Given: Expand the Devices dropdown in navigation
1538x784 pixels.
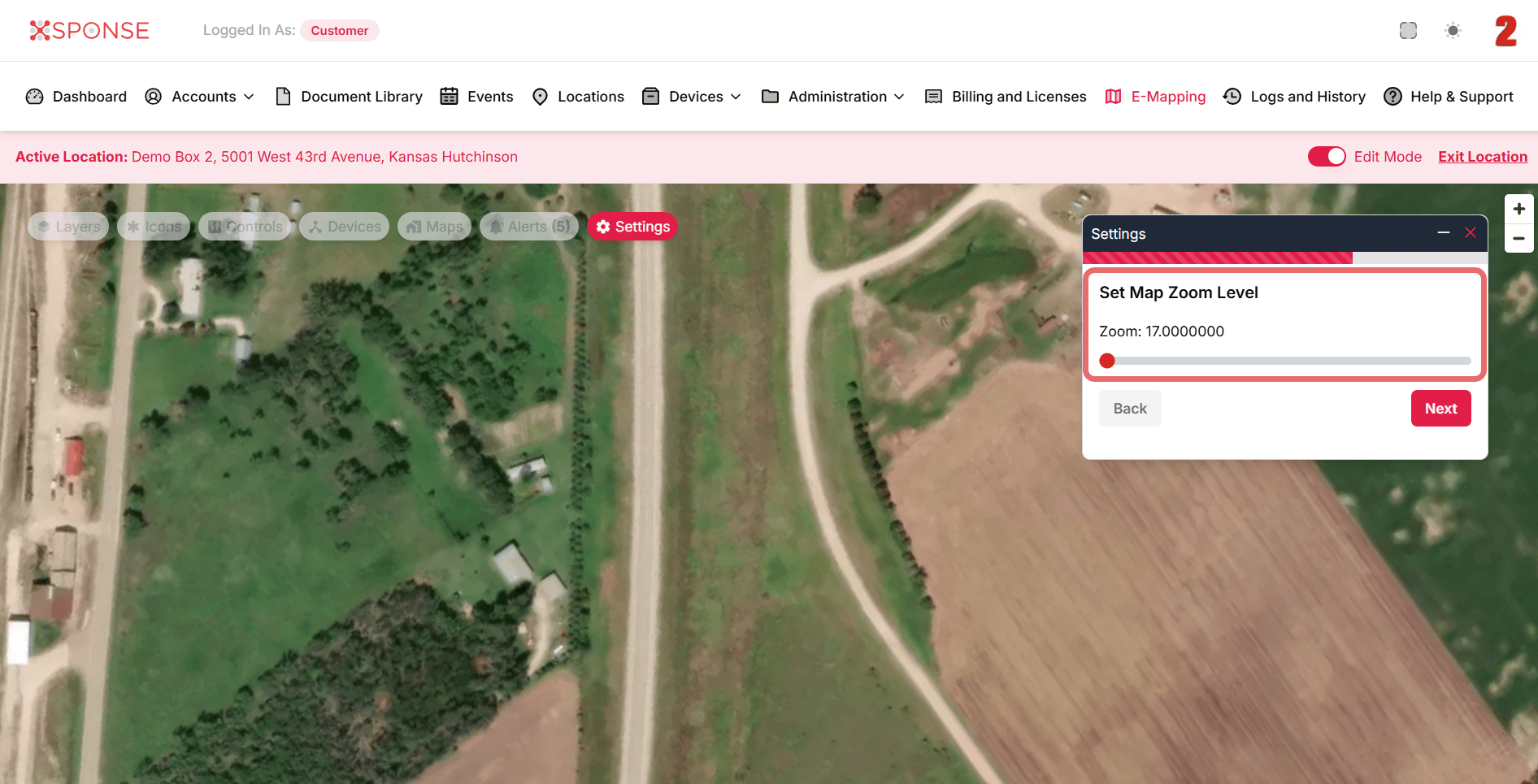Looking at the screenshot, I should pyautogui.click(x=692, y=97).
